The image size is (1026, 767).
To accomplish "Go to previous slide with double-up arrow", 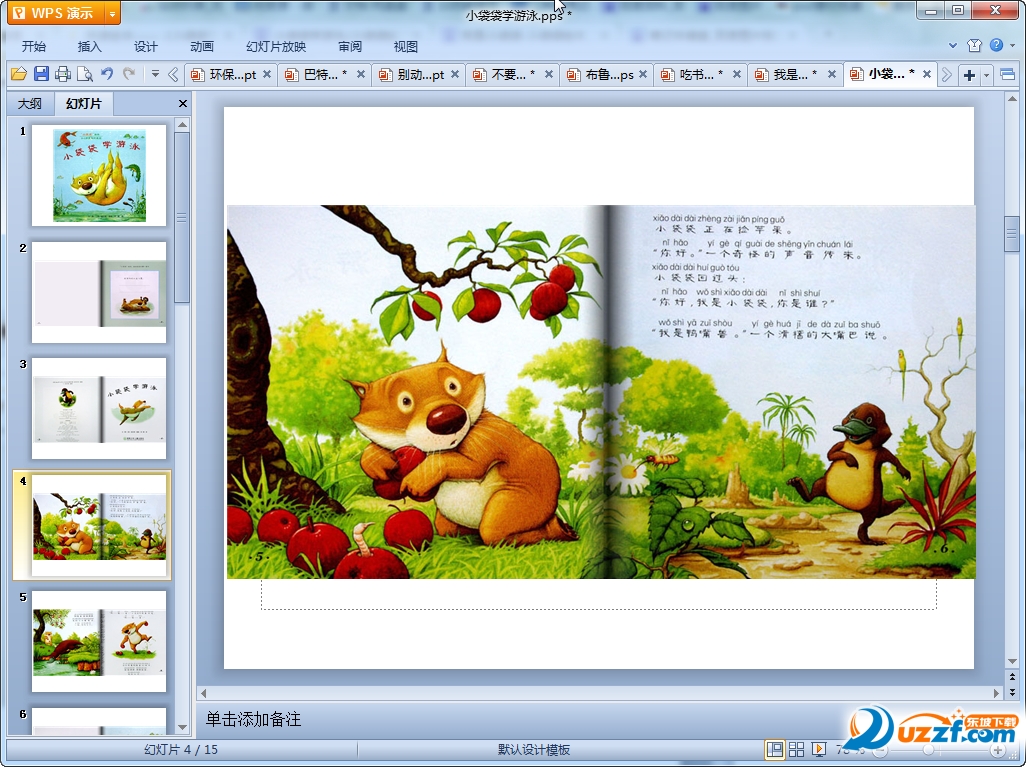I will tap(1012, 677).
